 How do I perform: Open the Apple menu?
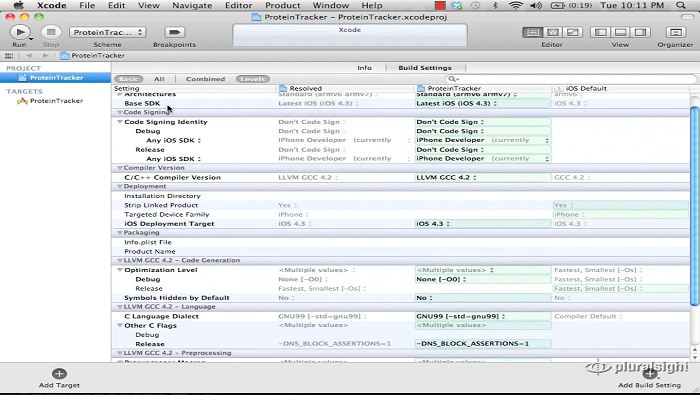point(18,5)
